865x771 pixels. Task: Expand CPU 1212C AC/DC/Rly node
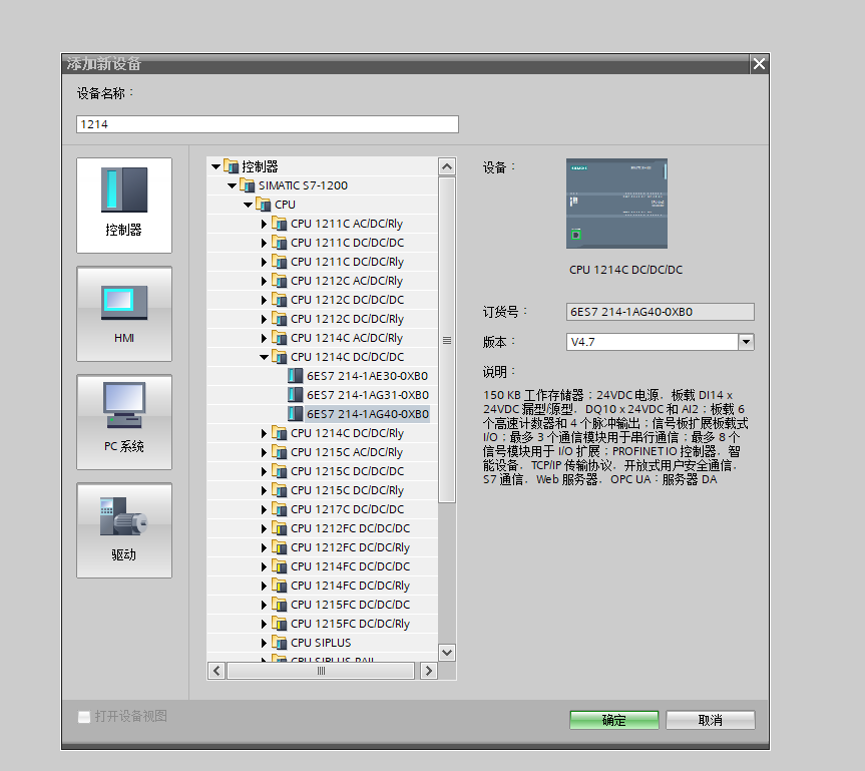point(264,281)
